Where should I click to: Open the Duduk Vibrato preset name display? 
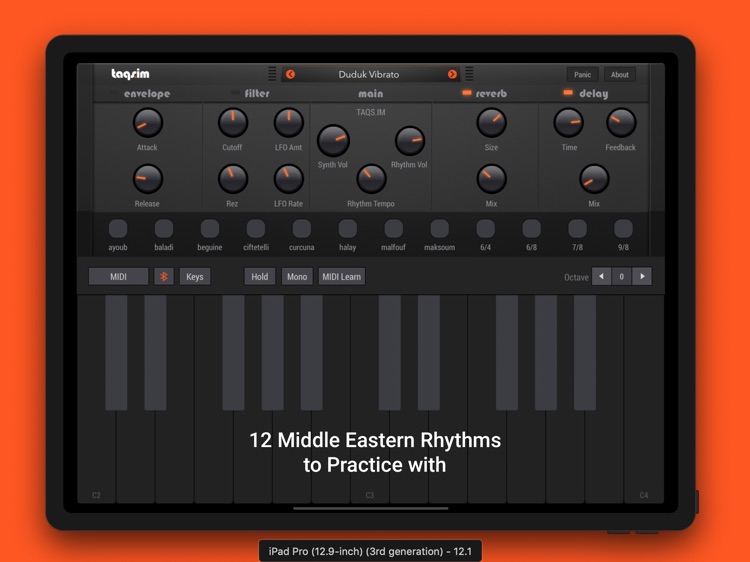click(369, 74)
